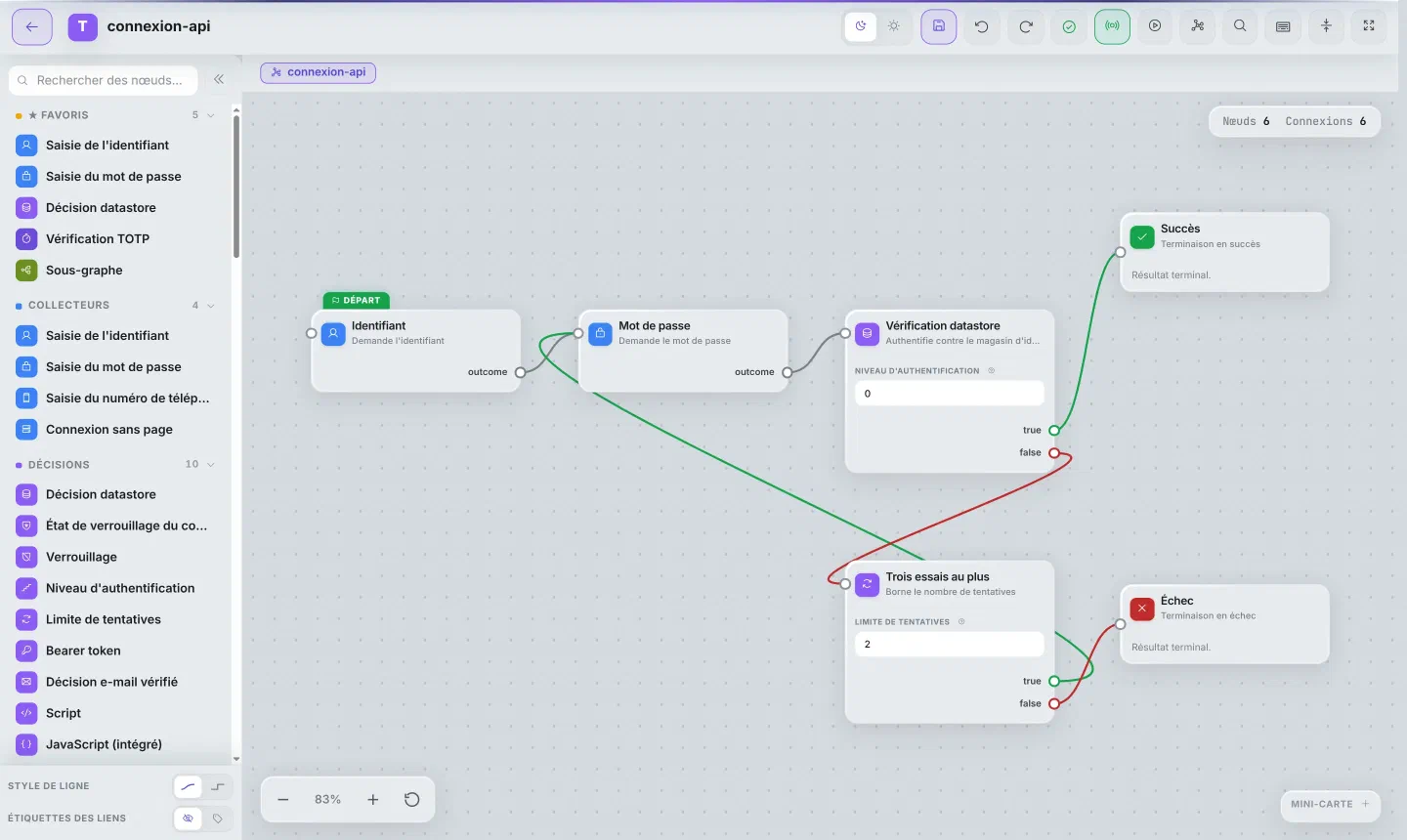The height and width of the screenshot is (840, 1407).
Task: Collapse the Favoris section
Action: click(210, 115)
